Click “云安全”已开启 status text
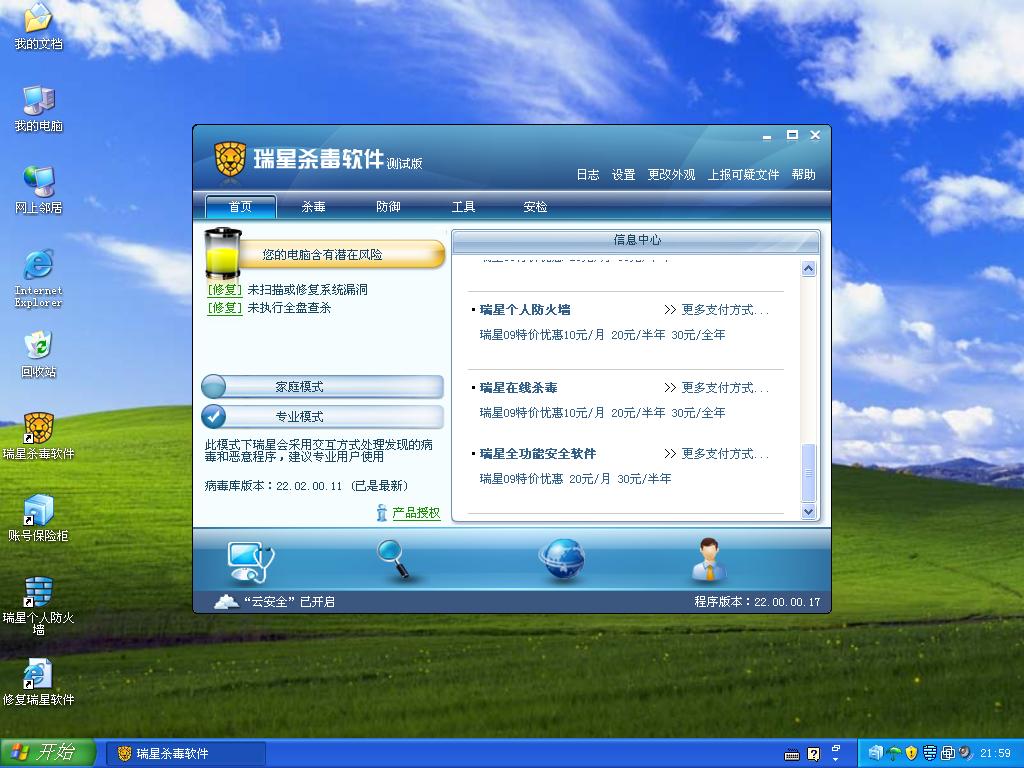The width and height of the screenshot is (1024, 768). click(x=289, y=601)
